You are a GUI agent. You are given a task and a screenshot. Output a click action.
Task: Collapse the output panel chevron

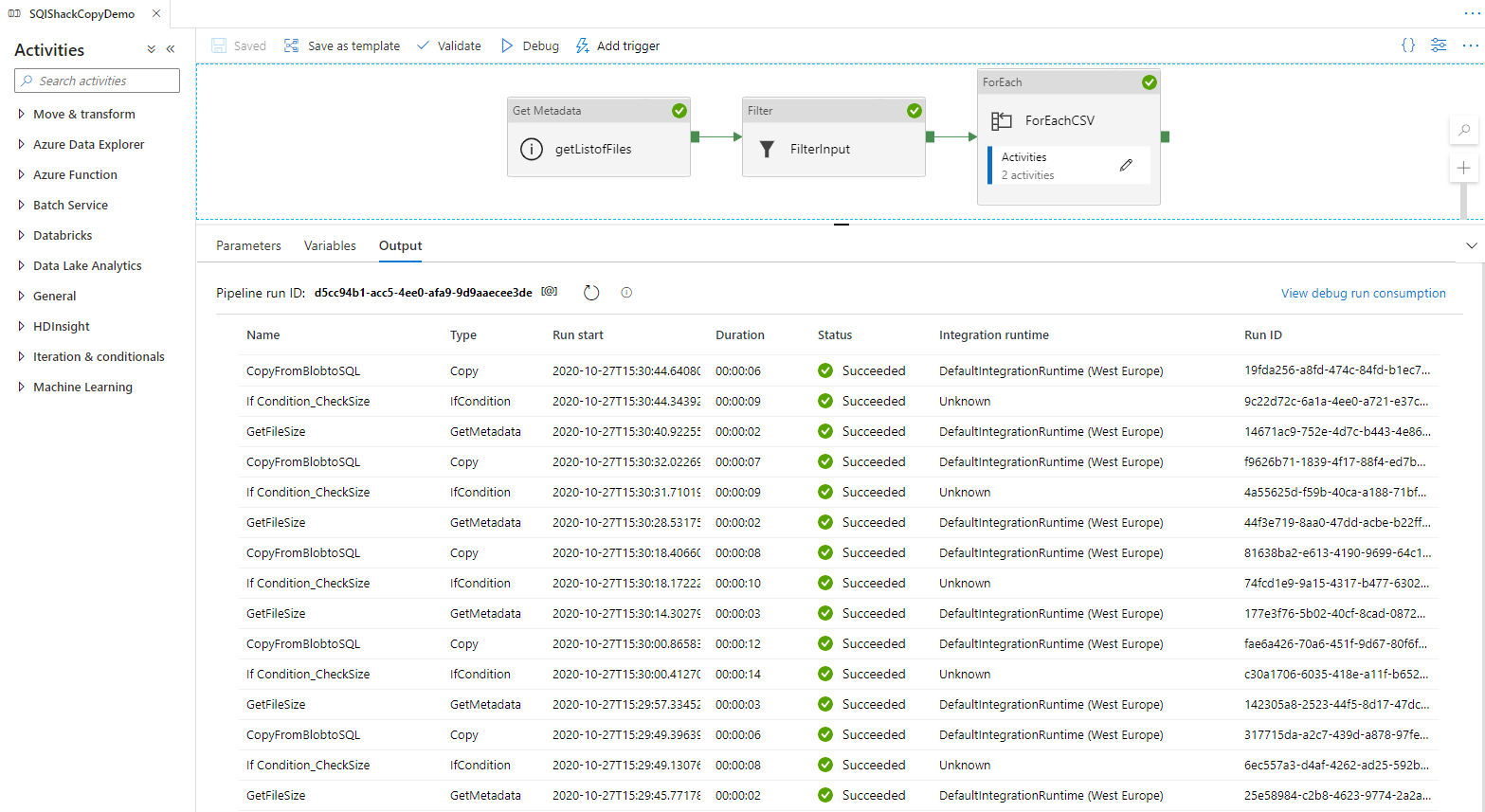pos(1471,245)
